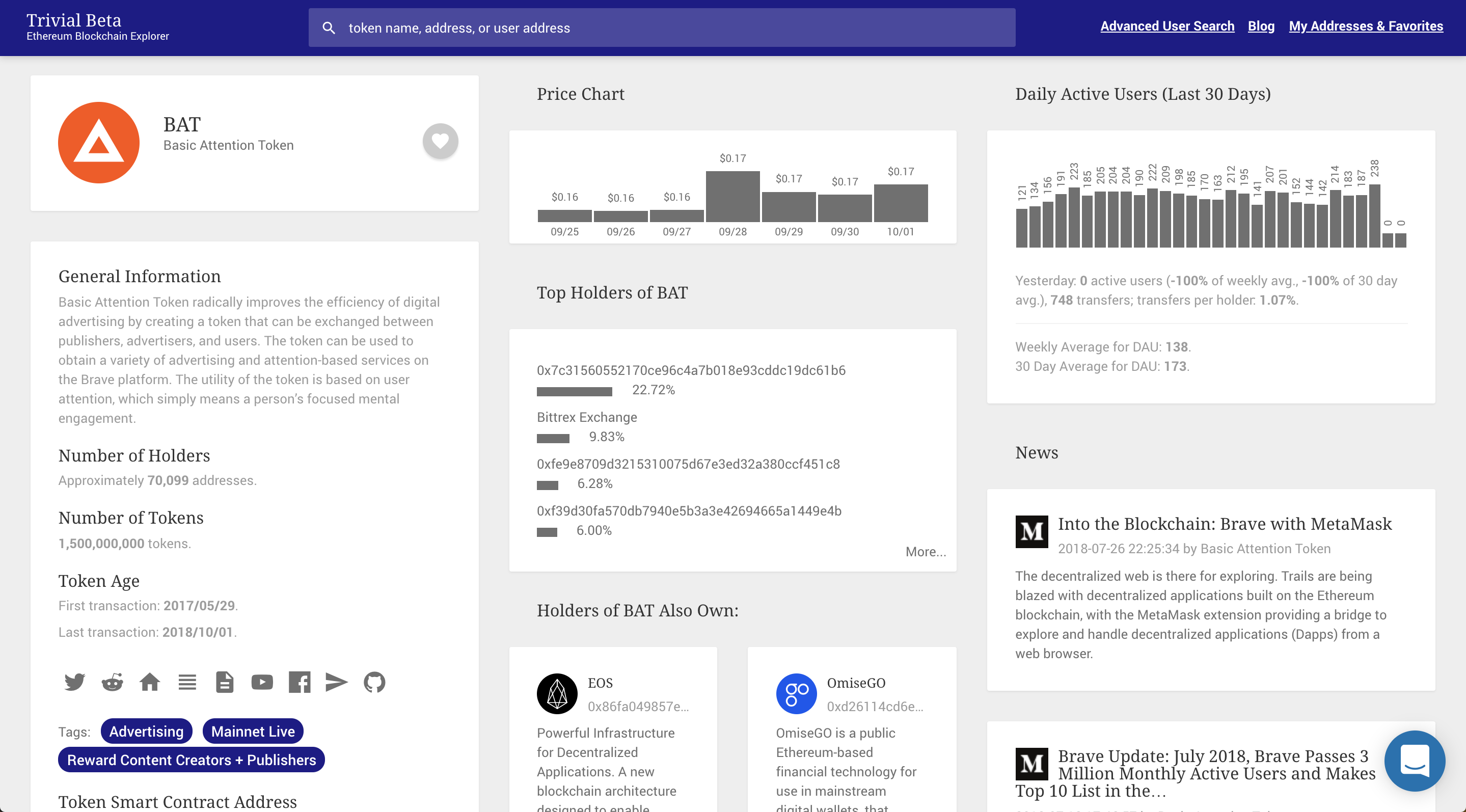This screenshot has height=812, width=1466.
Task: Open My Addresses & Favorites
Action: click(x=1366, y=25)
